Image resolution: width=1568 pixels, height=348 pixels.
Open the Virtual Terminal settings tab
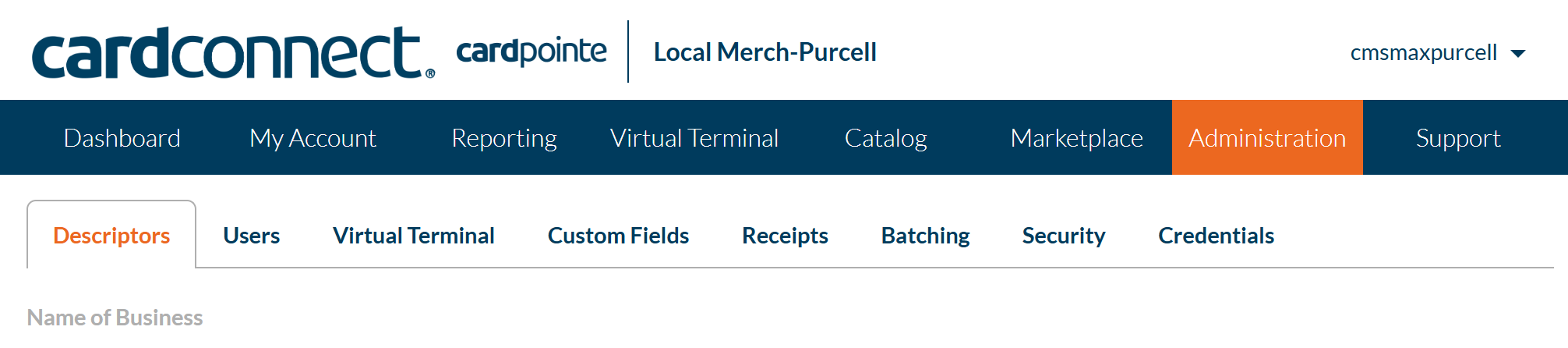tap(413, 236)
